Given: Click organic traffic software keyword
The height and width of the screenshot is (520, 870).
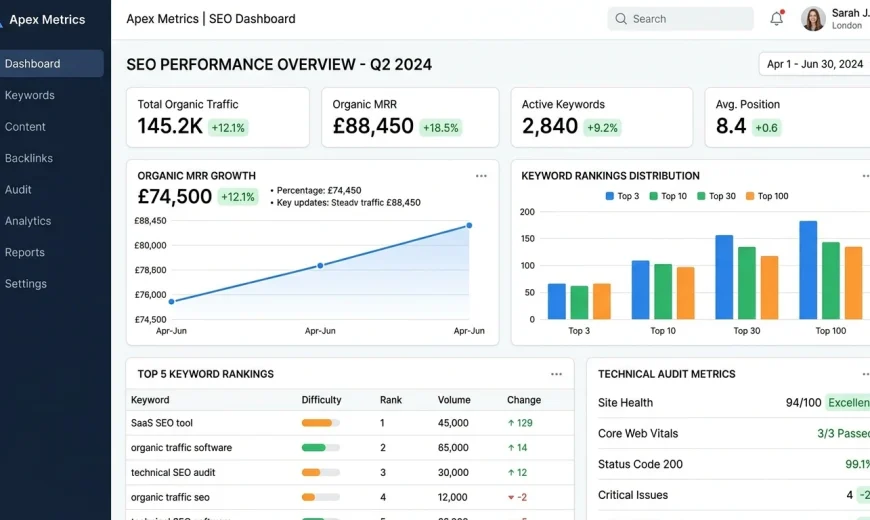Looking at the screenshot, I should [x=181, y=447].
